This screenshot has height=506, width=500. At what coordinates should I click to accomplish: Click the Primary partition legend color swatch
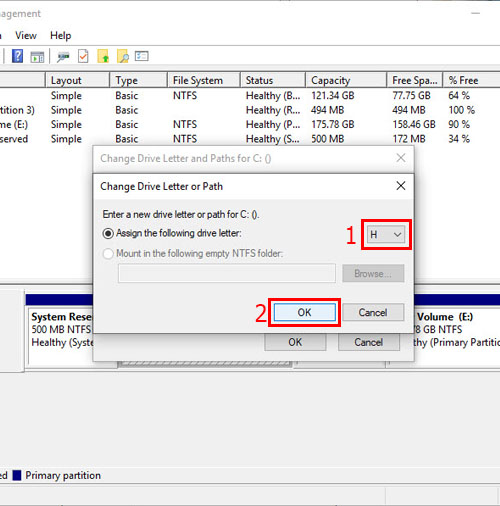(17, 475)
